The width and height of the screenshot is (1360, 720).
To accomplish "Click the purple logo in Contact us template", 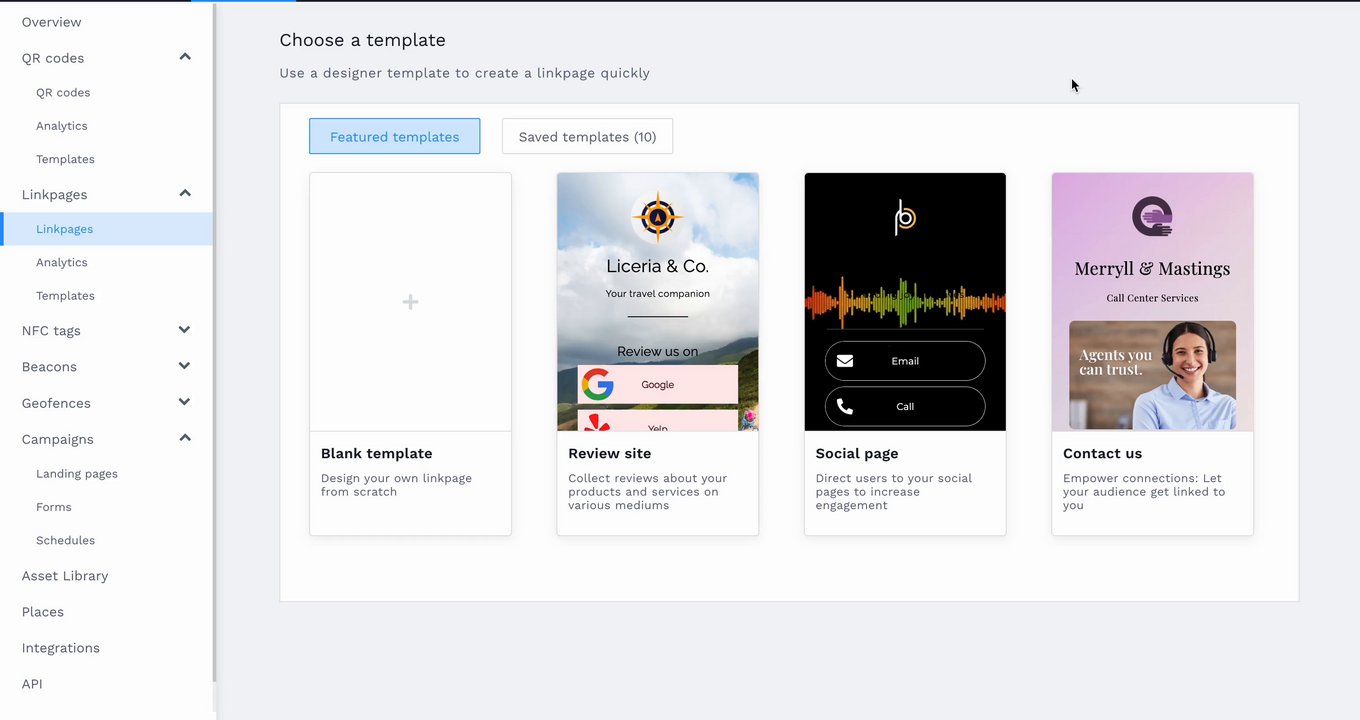I will coord(1152,216).
